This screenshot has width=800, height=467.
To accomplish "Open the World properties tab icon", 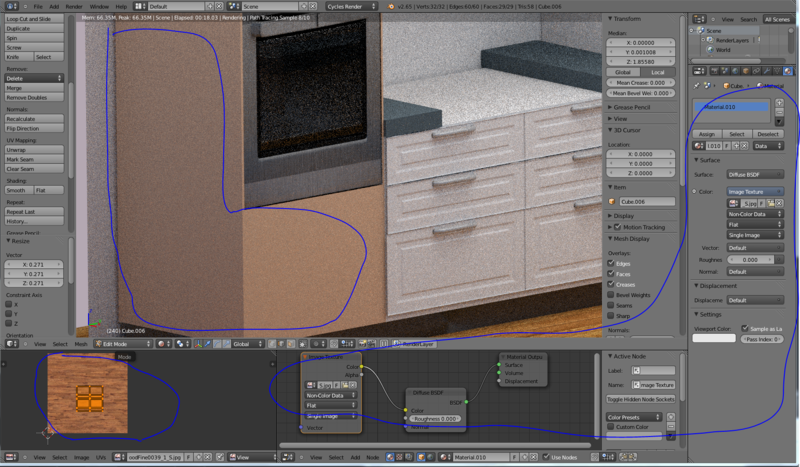I will pyautogui.click(x=735, y=71).
